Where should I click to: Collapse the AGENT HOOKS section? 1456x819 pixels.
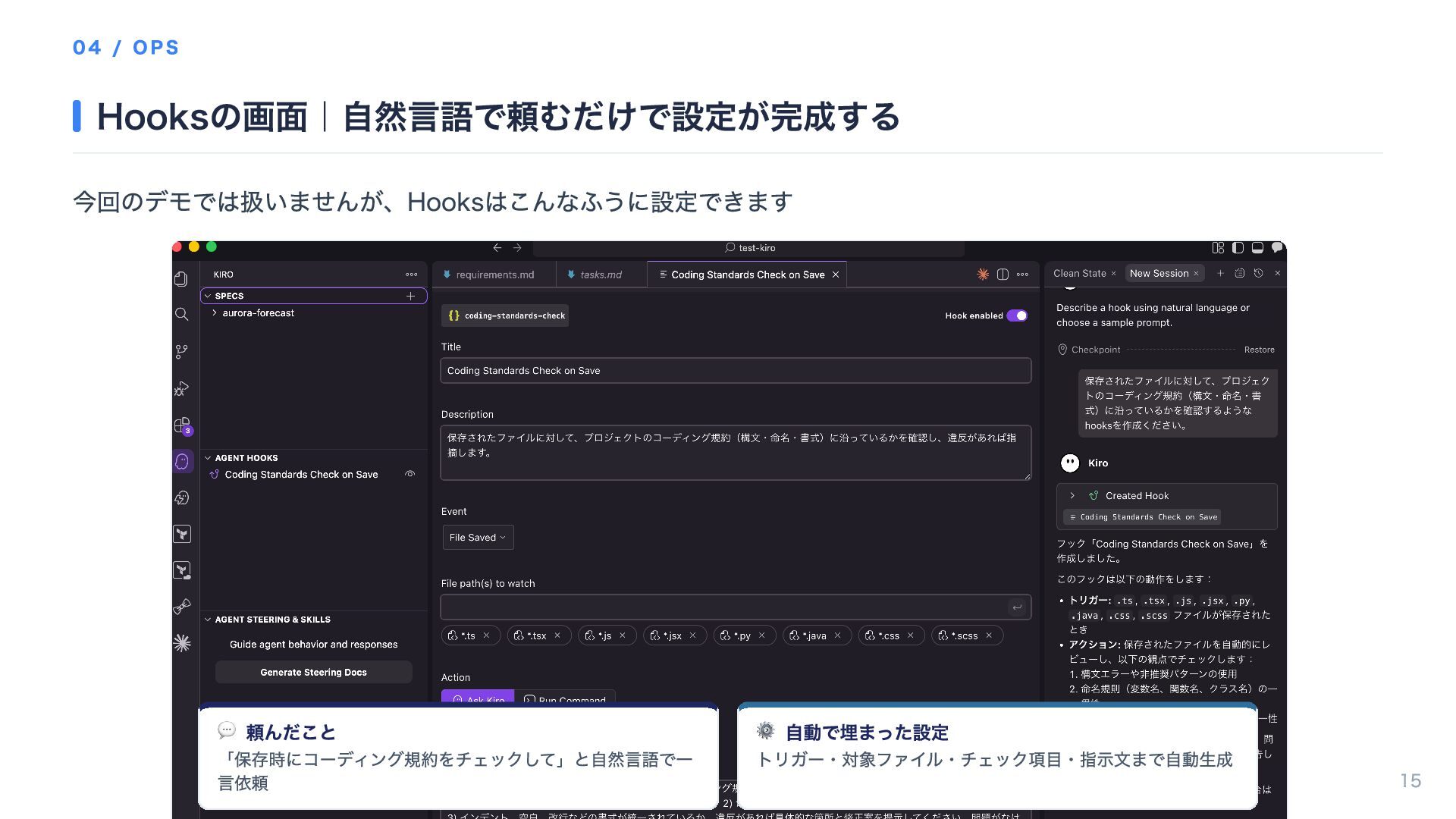pos(208,458)
